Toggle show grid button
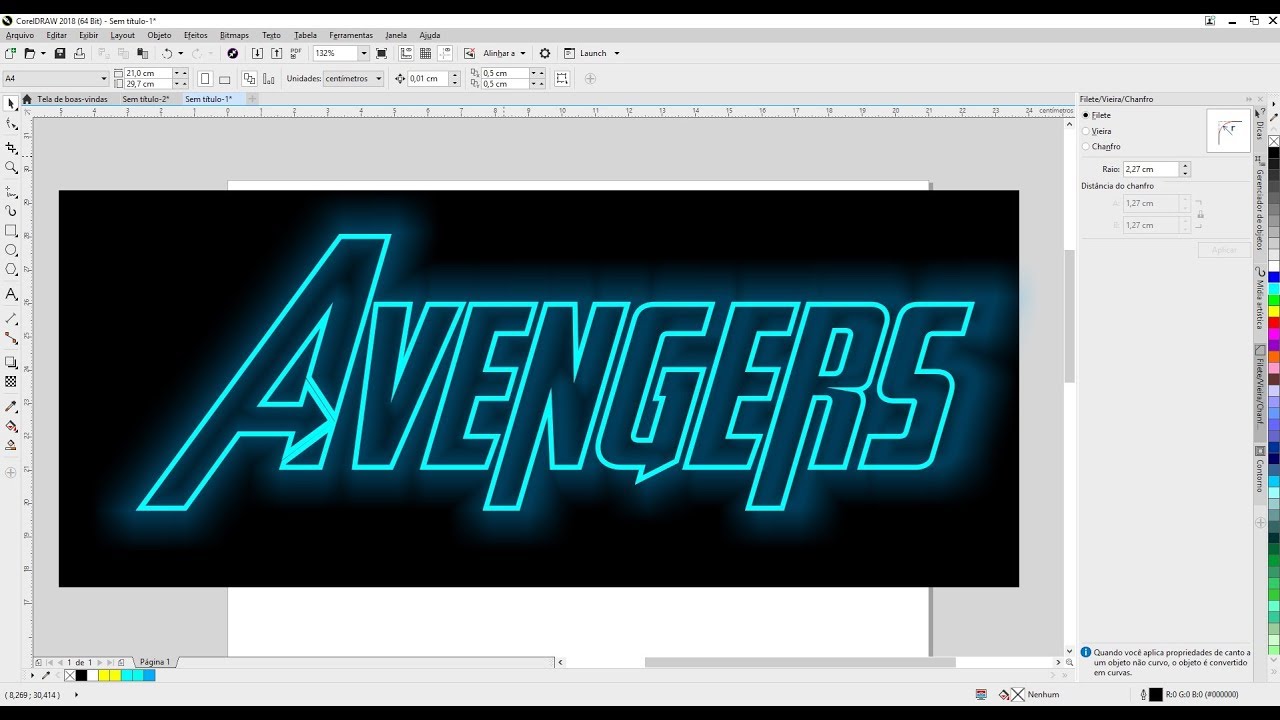The width and height of the screenshot is (1280, 720). pos(425,53)
